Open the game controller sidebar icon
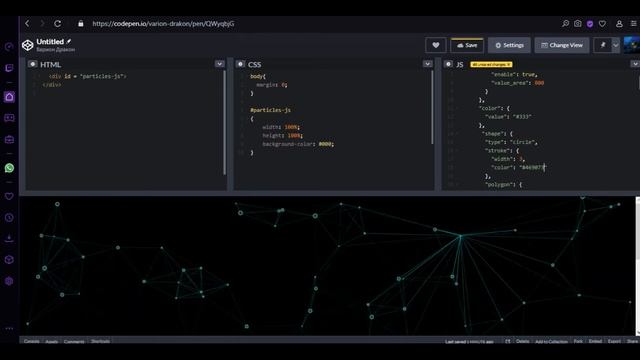The height and width of the screenshot is (360, 640). [9, 118]
